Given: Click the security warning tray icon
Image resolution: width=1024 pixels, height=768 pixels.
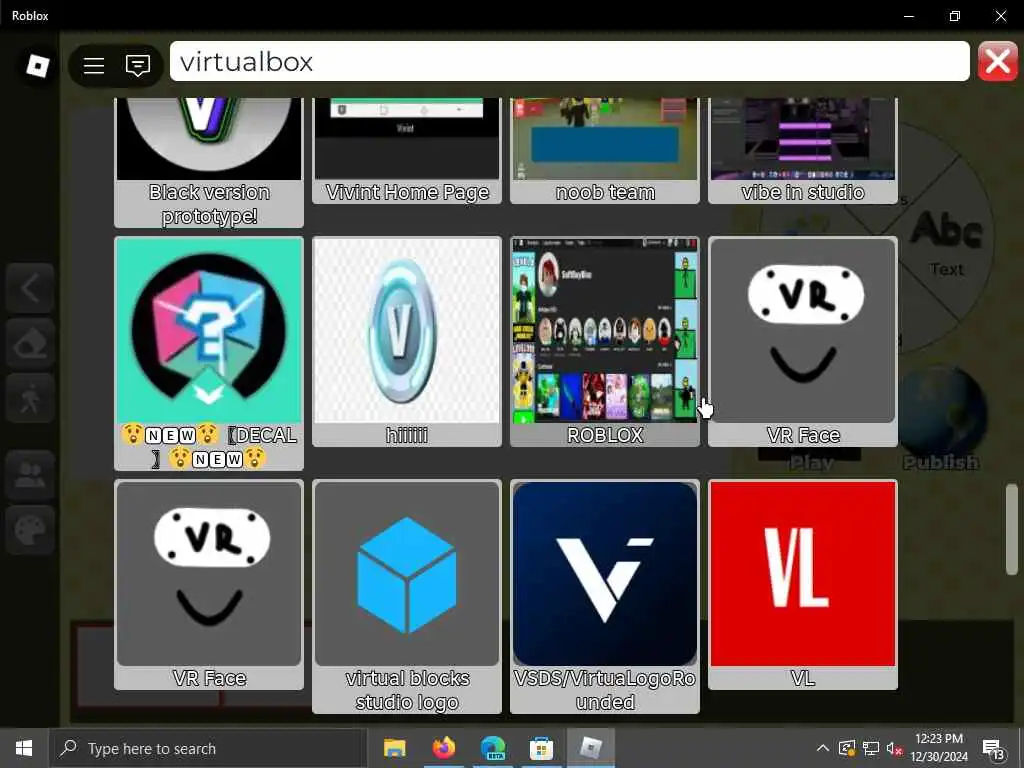Looking at the screenshot, I should pos(846,748).
